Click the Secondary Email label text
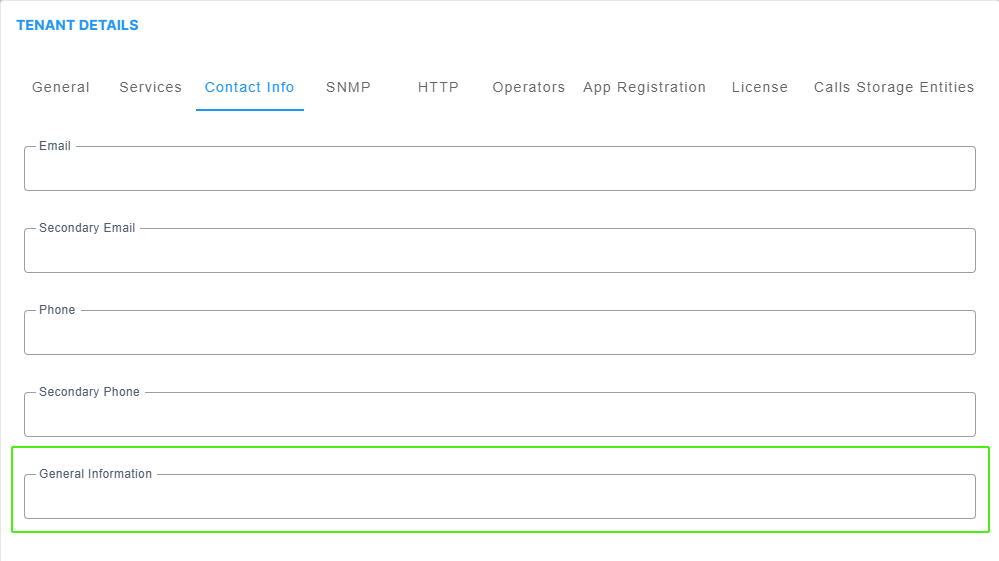Screen dimensions: 999x561 [x=87, y=228]
